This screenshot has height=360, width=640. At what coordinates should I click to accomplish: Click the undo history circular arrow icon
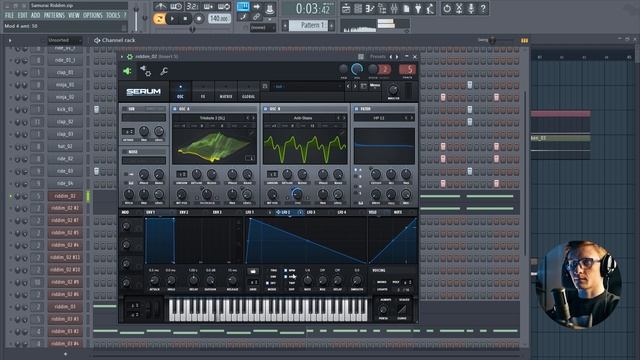click(x=447, y=9)
